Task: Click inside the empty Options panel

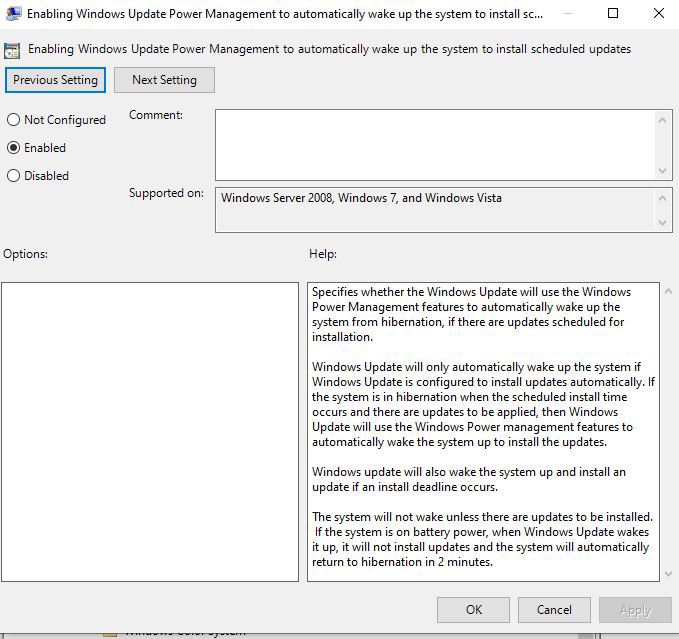Action: (150, 432)
